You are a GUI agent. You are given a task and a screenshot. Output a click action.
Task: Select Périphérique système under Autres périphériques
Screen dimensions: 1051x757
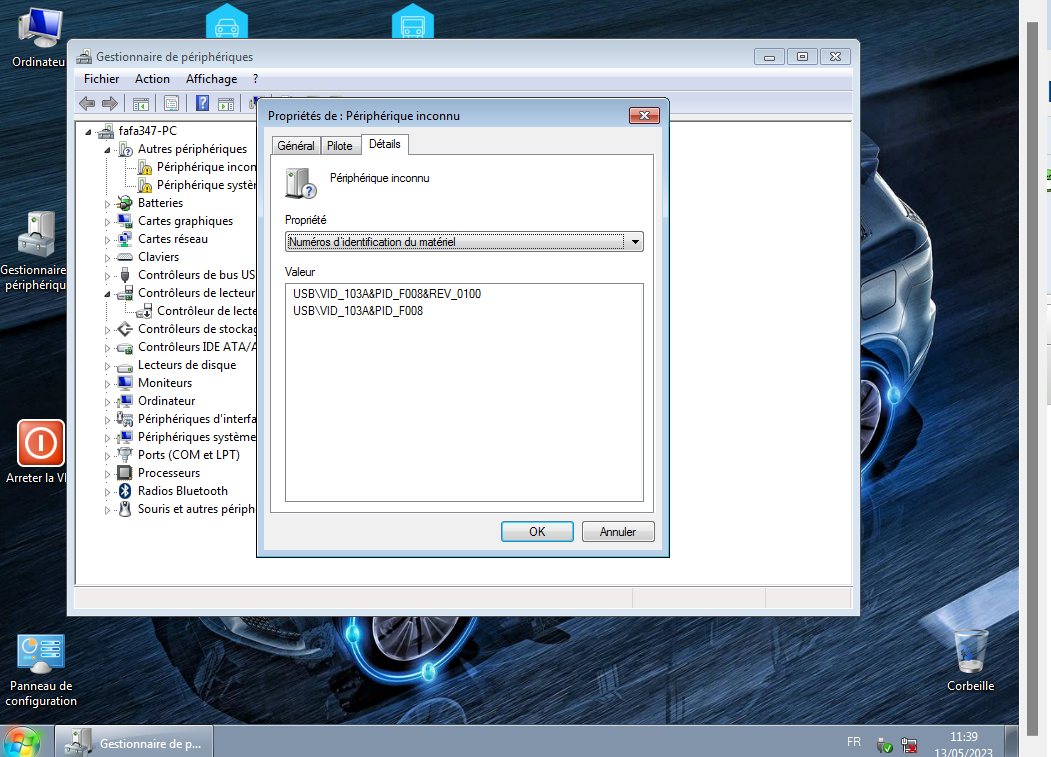pos(206,185)
